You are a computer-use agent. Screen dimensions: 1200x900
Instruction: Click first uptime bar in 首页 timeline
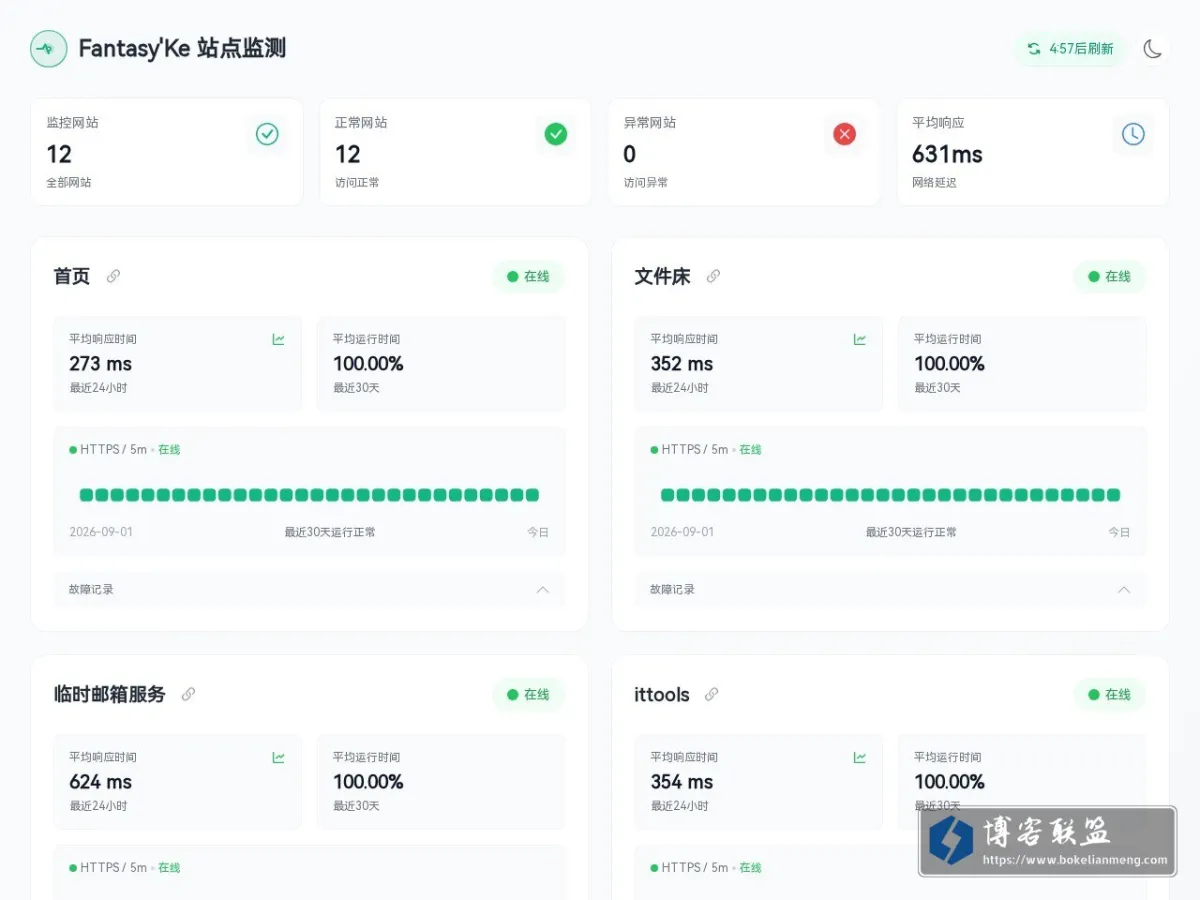click(x=86, y=495)
